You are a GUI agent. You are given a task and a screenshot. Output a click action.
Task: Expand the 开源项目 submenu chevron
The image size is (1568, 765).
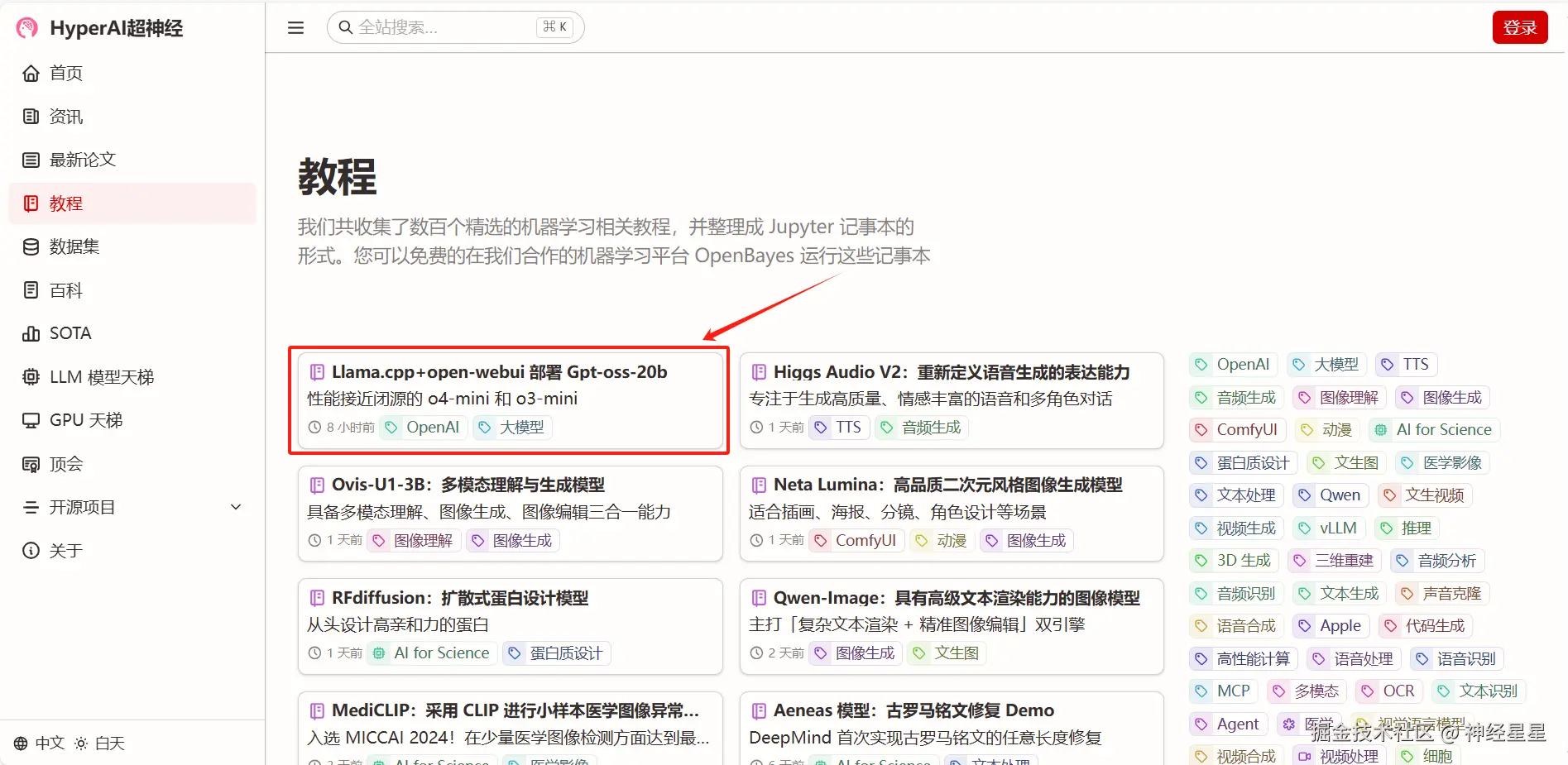click(236, 507)
